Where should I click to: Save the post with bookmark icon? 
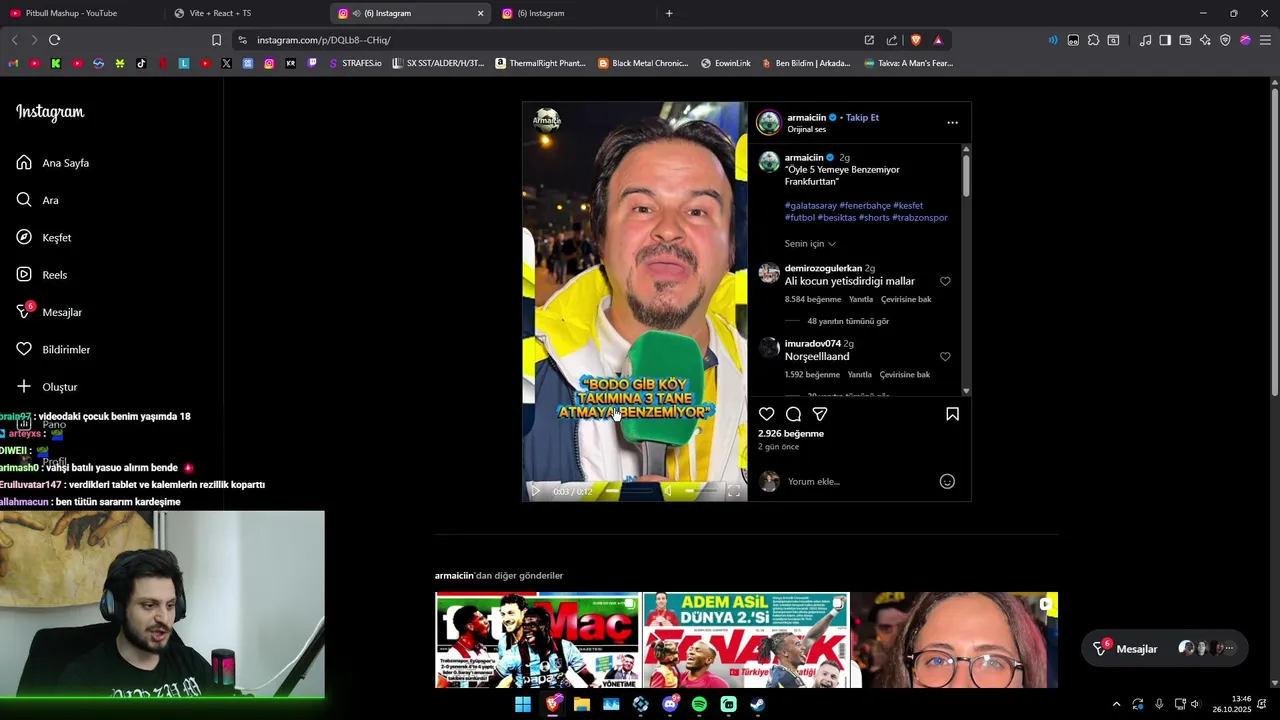coord(952,414)
